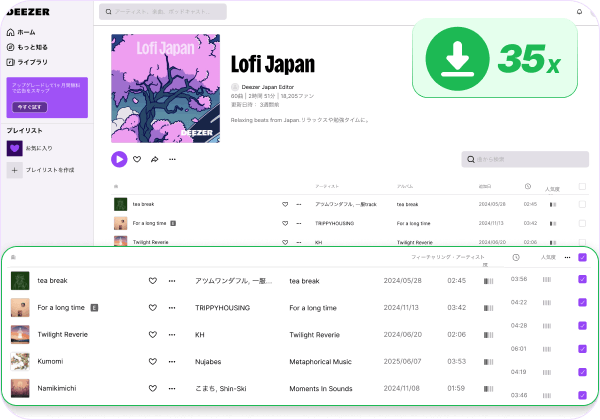Play the Lofi Japan playlist
600x420 pixels.
tap(119, 159)
